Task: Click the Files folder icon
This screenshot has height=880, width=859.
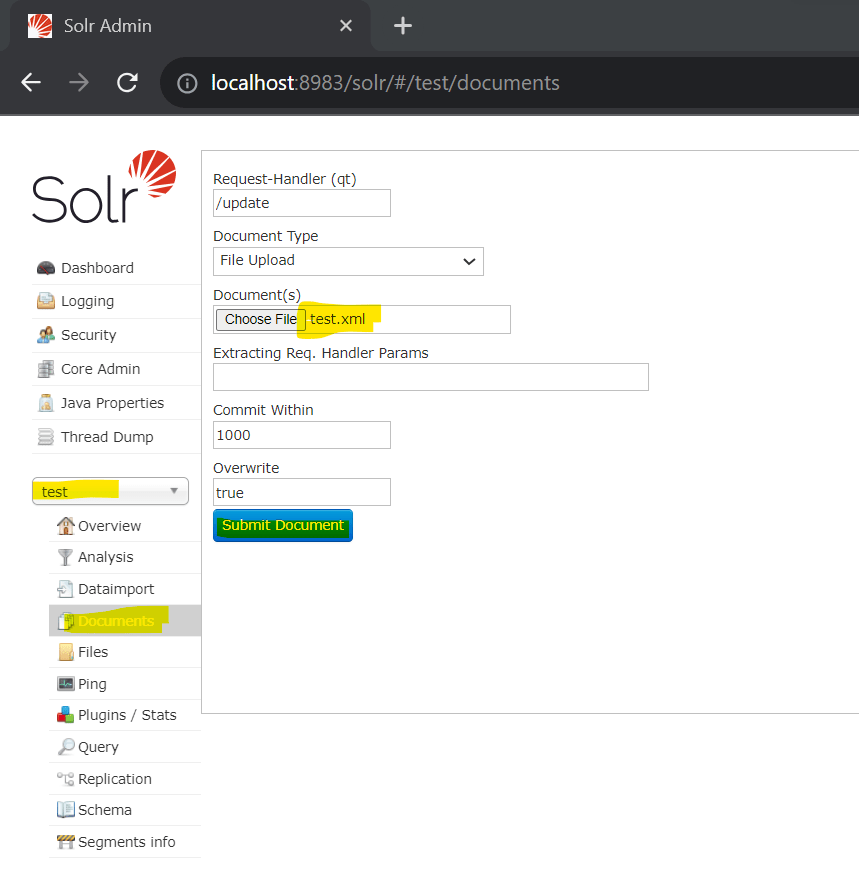Action: pos(66,652)
